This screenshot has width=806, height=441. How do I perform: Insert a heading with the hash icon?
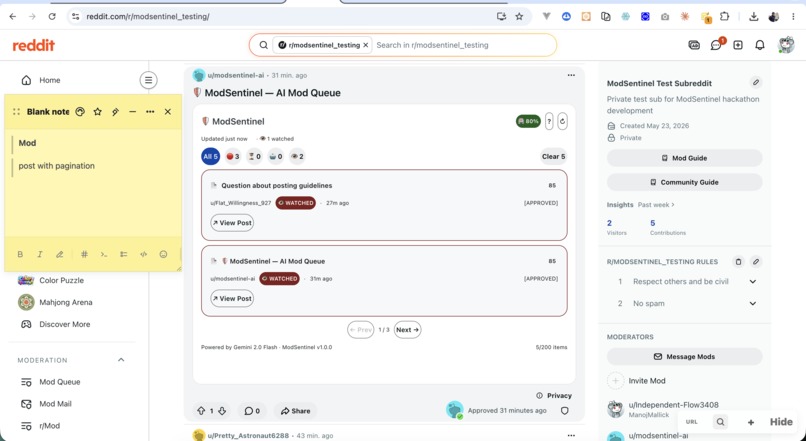[84, 254]
